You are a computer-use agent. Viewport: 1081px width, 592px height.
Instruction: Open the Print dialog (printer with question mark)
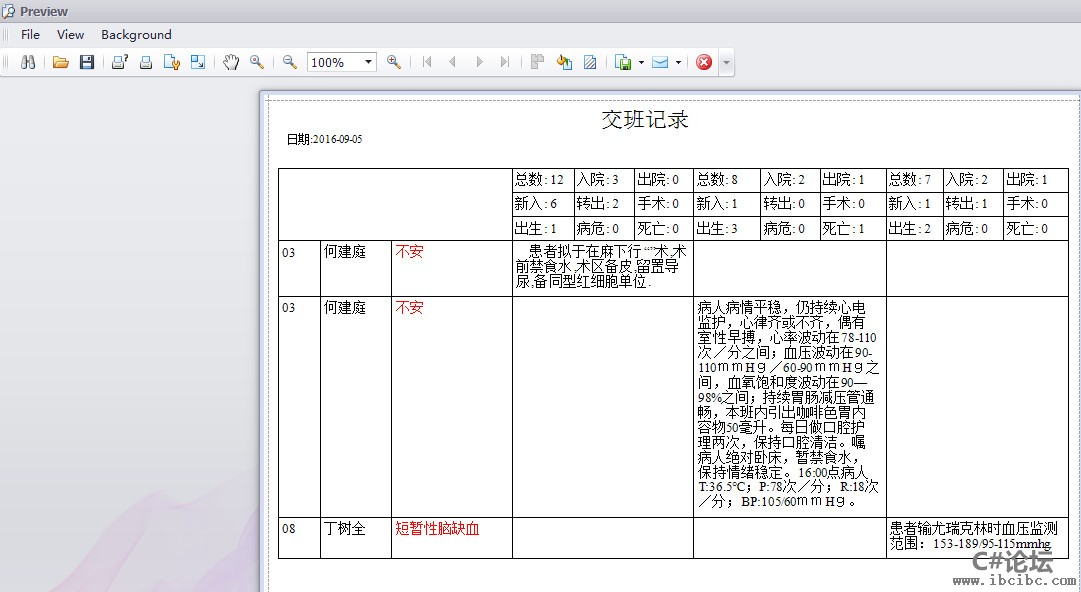tap(120, 62)
